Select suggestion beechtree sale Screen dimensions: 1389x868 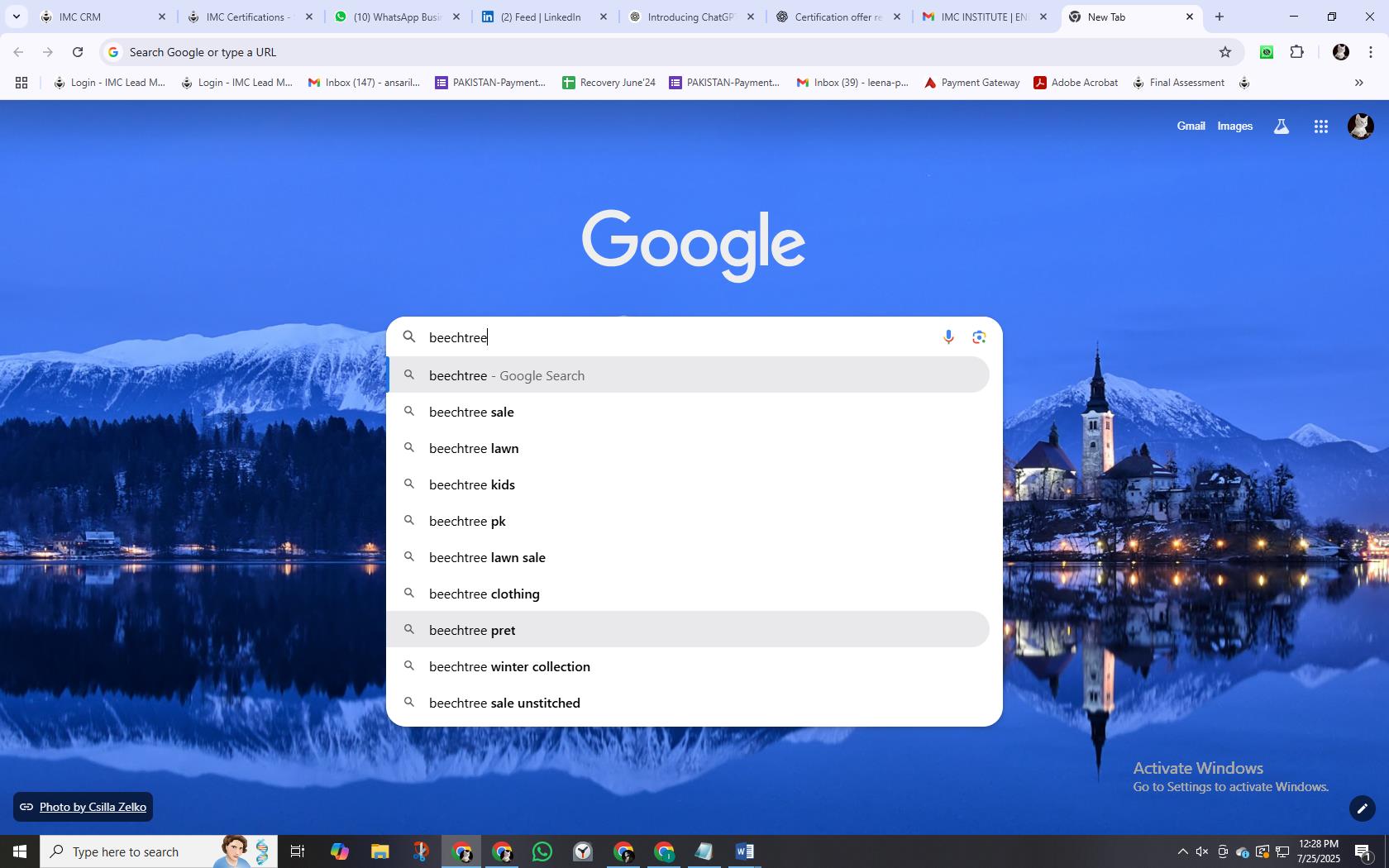[688, 412]
